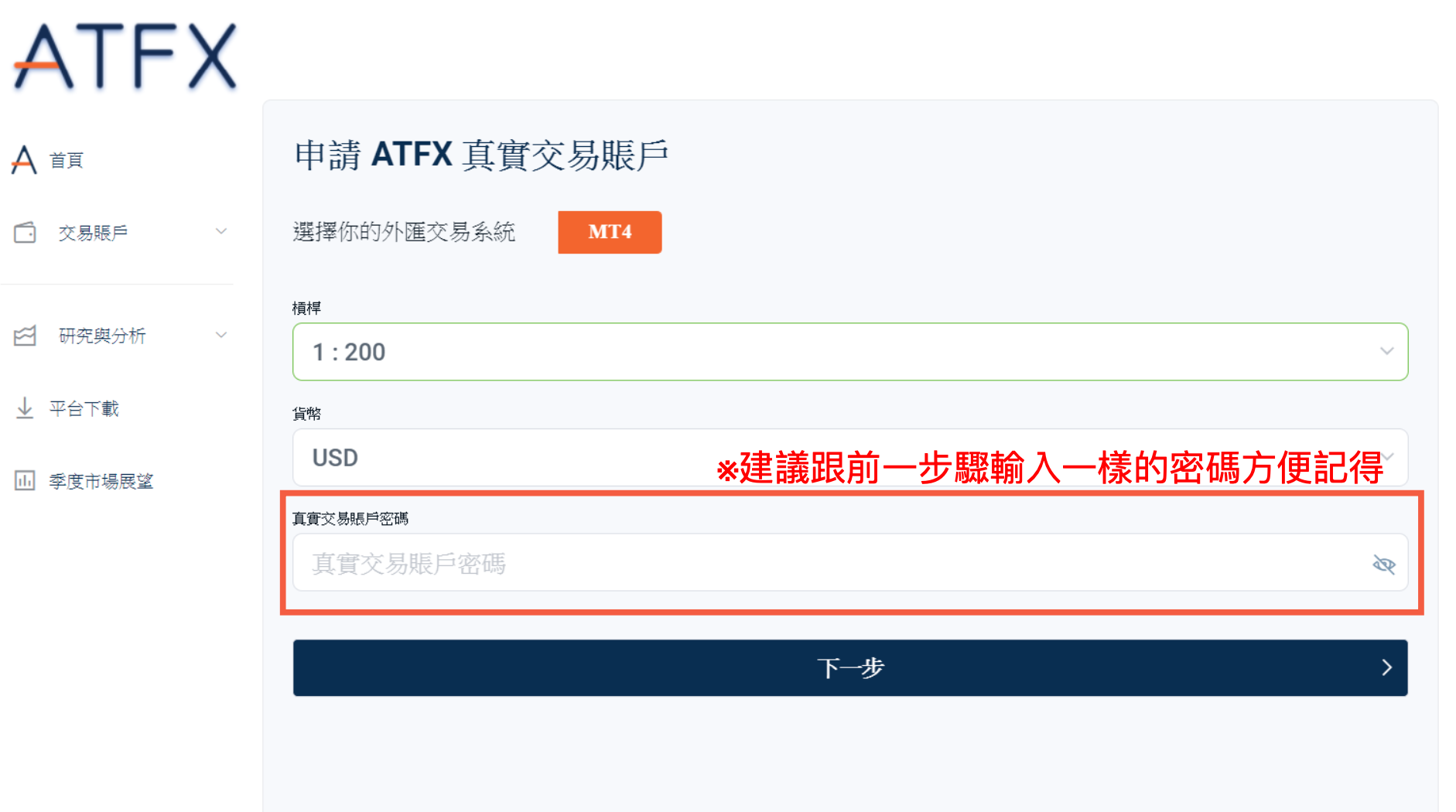The height and width of the screenshot is (812, 1456).
Task: Expand the 研究與分析 chevron
Action: pos(221,335)
